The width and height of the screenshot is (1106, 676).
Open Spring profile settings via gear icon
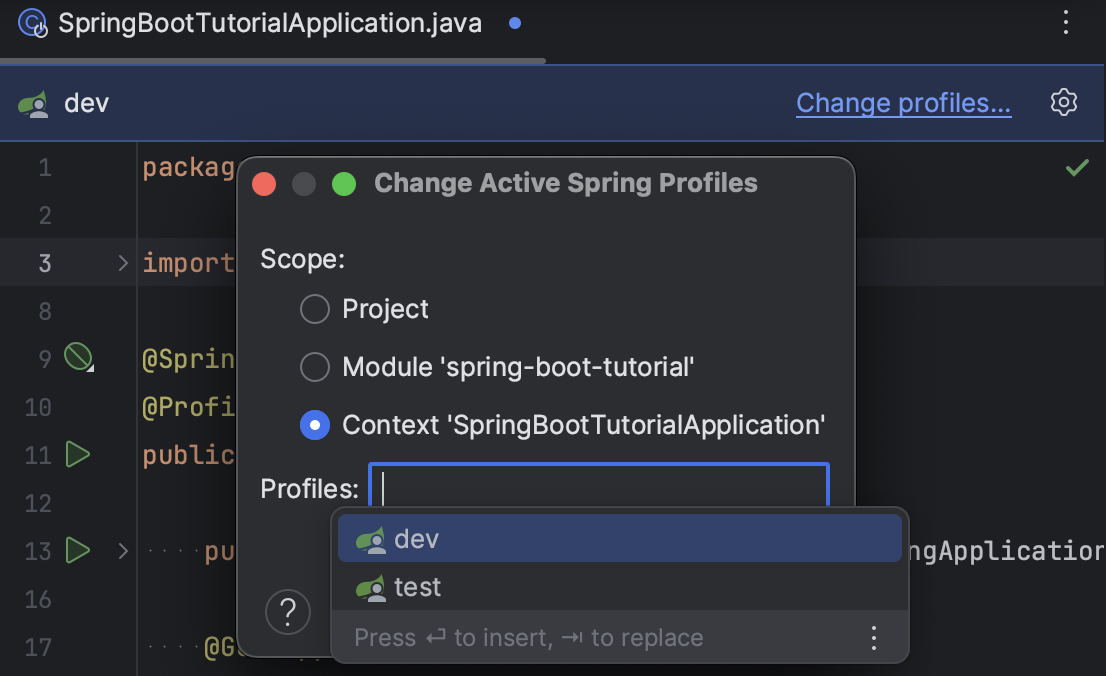1064,102
